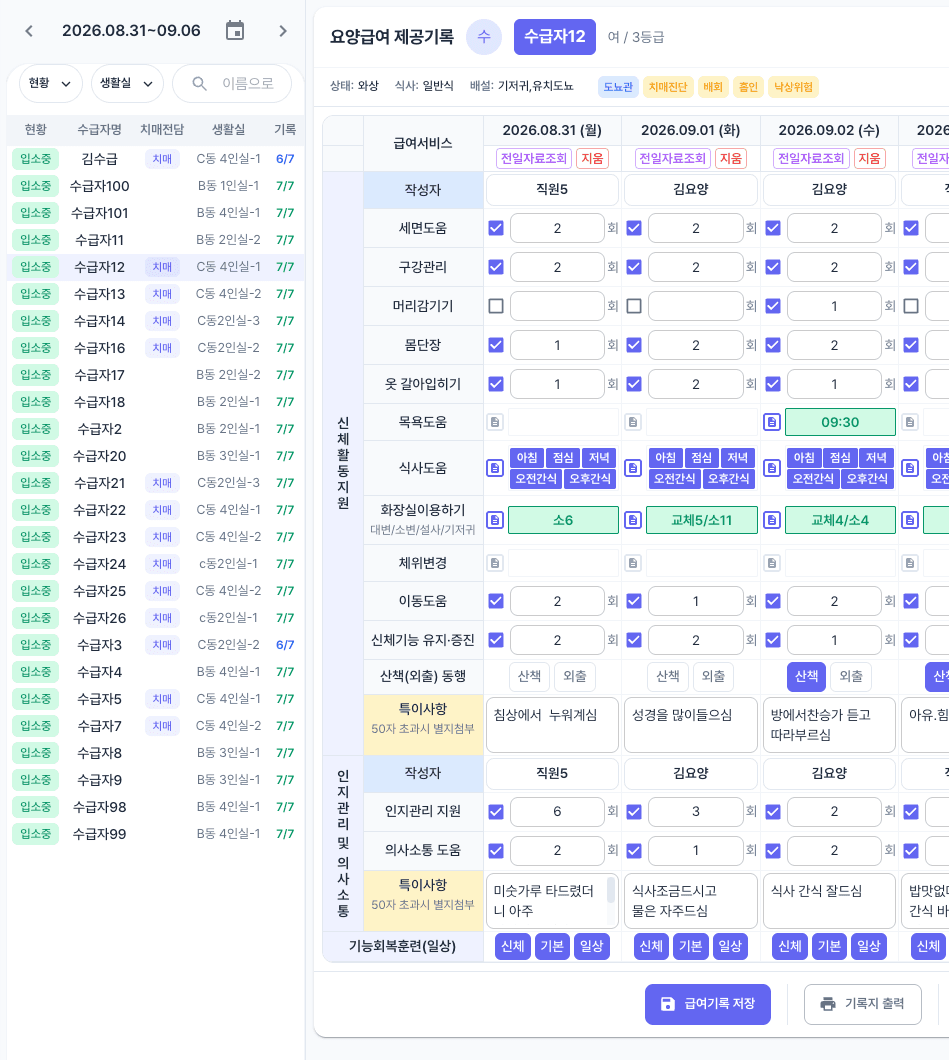Open 체위변경 note icon for 09.01
The height and width of the screenshot is (1060, 949).
tap(633, 562)
